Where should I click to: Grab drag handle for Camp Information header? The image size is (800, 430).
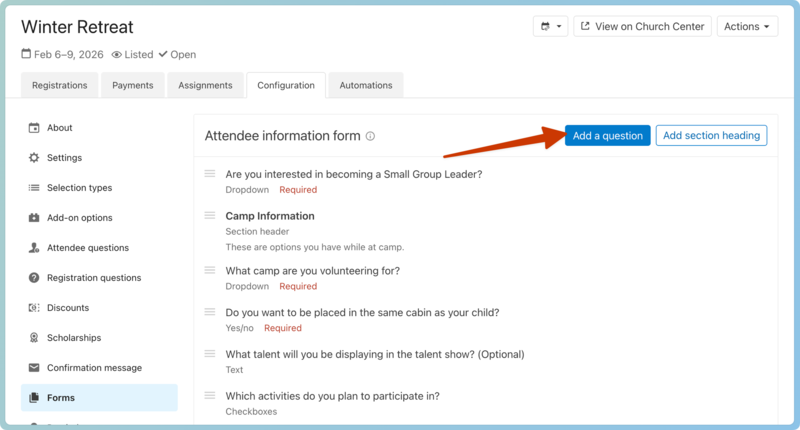(210, 216)
